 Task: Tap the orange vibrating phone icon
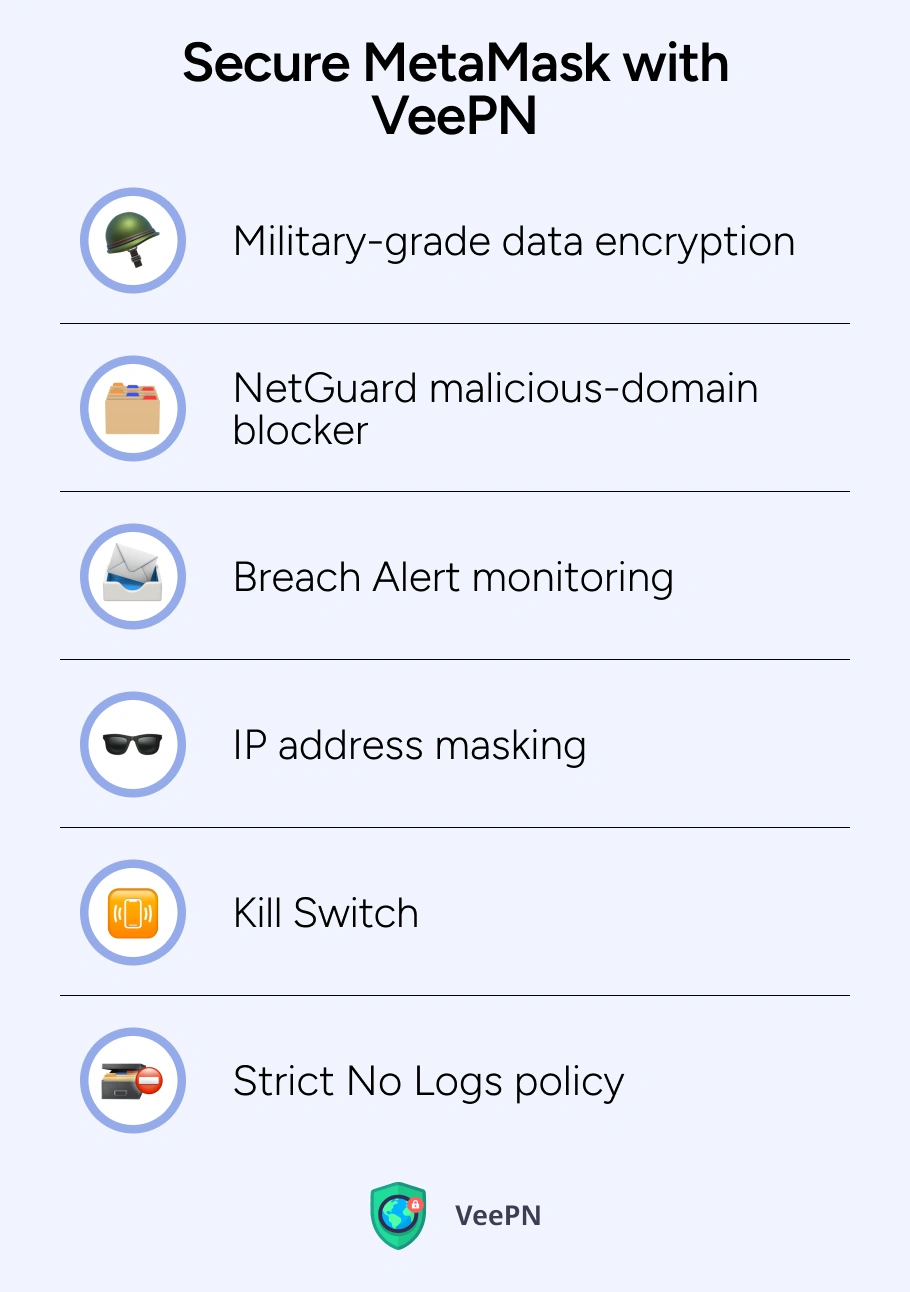point(132,913)
